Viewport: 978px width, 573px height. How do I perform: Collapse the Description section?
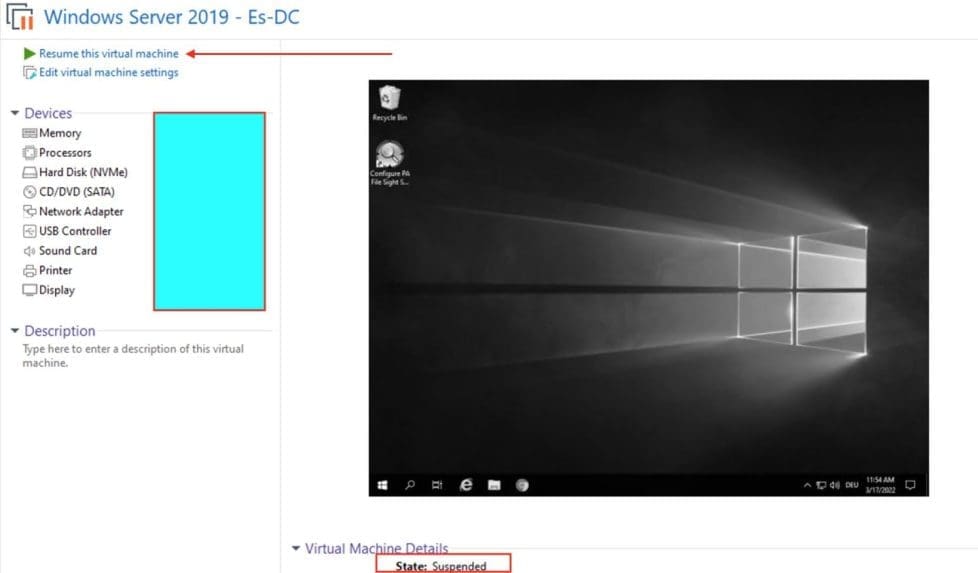(x=15, y=331)
